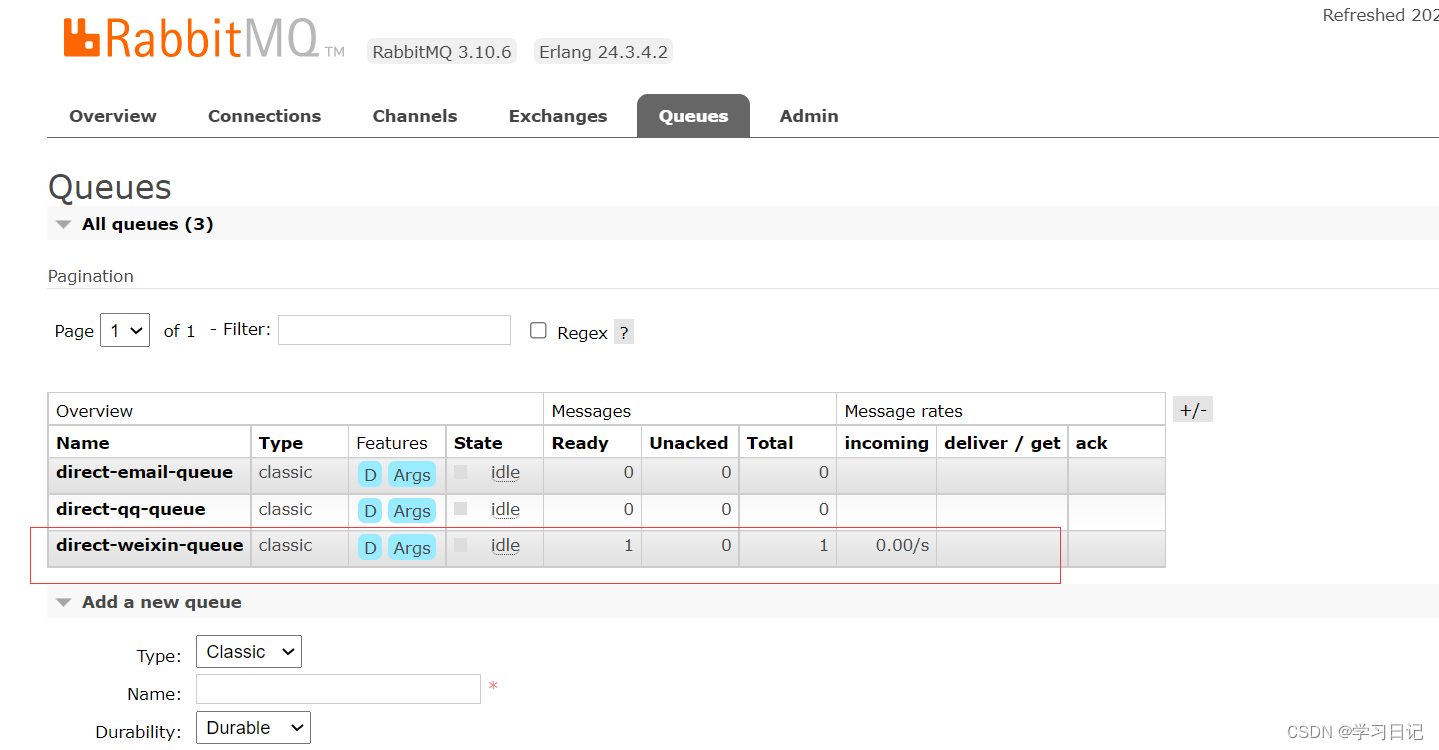The width and height of the screenshot is (1439, 750).
Task: Open the direct-qq-queue link
Action: 131,509
